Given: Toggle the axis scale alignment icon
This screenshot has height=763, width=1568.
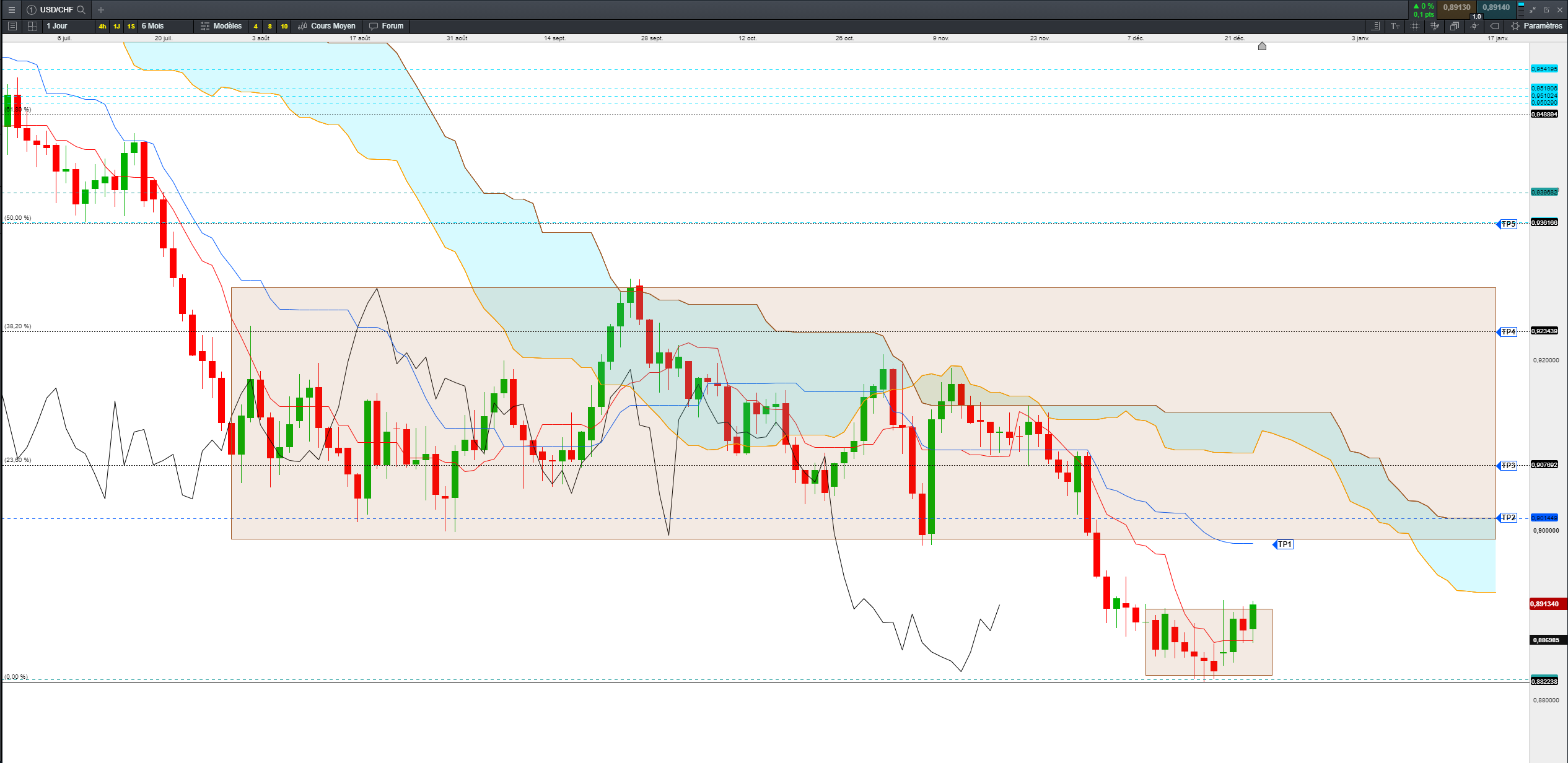Looking at the screenshot, I should click(1375, 26).
